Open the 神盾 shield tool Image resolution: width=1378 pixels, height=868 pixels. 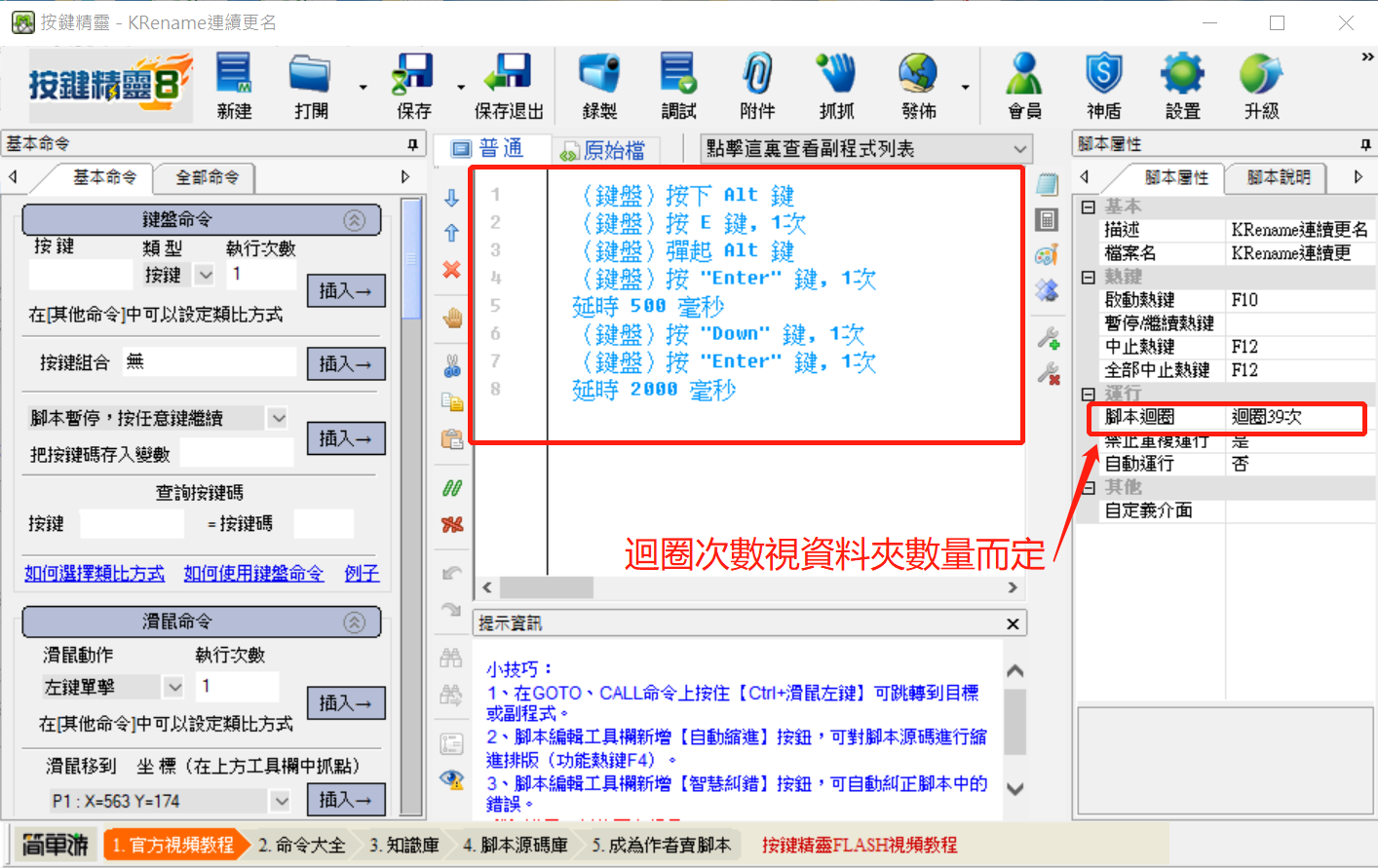click(x=1104, y=86)
